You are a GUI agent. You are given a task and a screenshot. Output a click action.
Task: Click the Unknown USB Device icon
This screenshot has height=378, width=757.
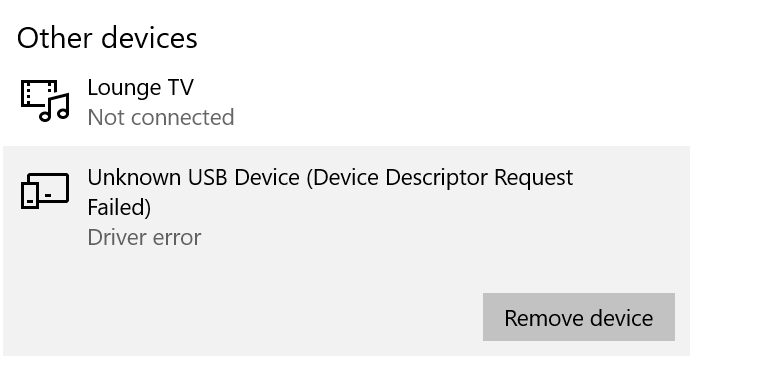pos(45,191)
